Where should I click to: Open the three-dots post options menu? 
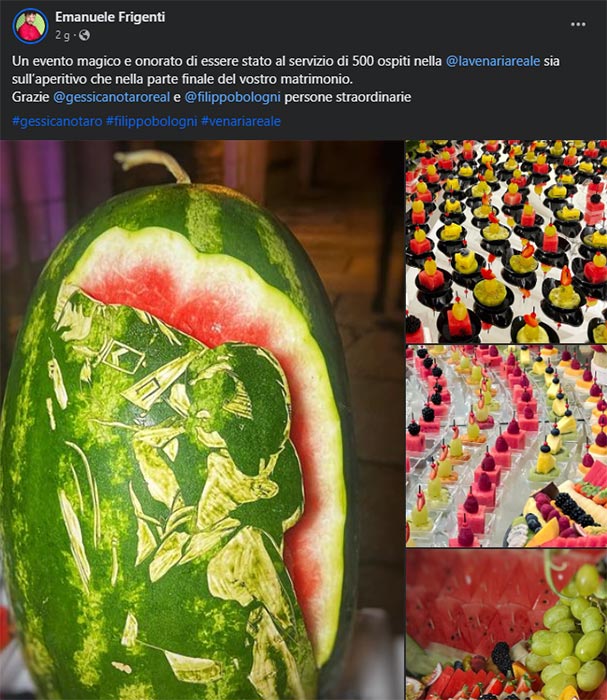[578, 24]
